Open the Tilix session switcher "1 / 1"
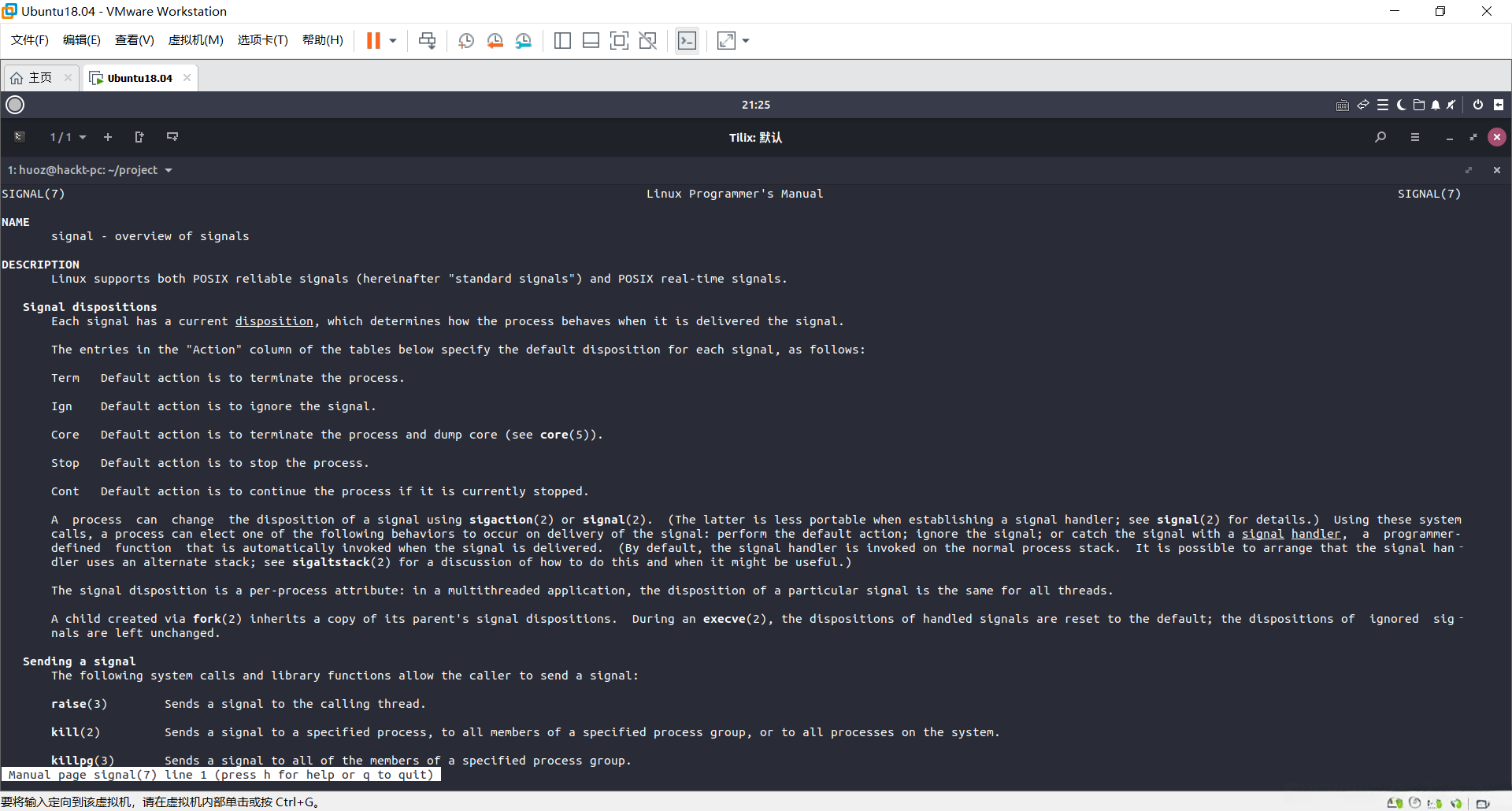The image size is (1512, 811). [68, 137]
